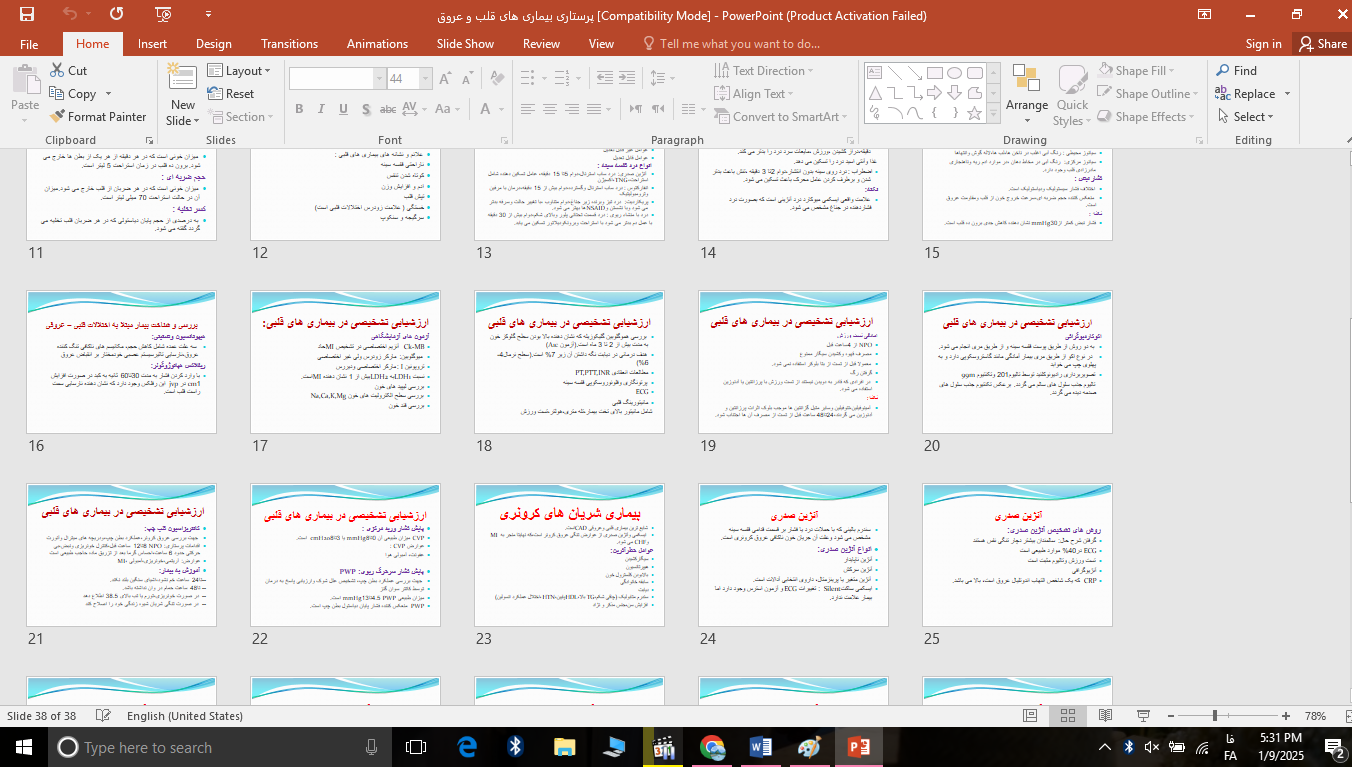
Task: Toggle Slide Sorter view button in status bar
Action: (x=1068, y=716)
